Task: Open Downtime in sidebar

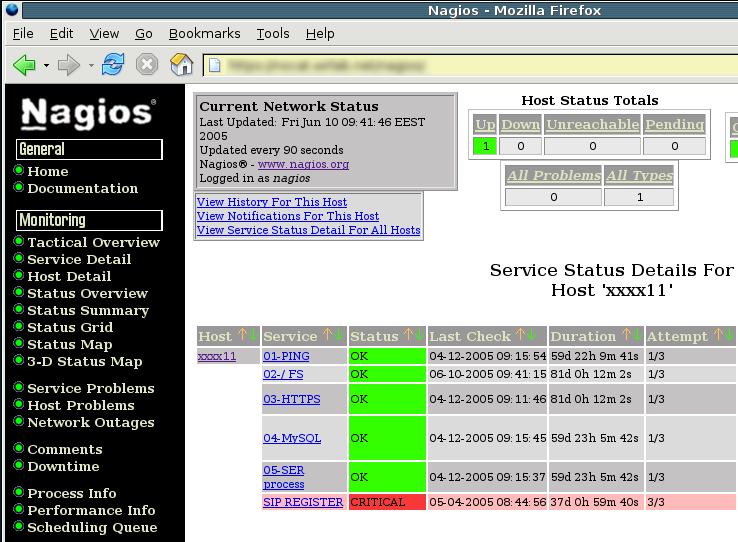Action: coord(63,466)
